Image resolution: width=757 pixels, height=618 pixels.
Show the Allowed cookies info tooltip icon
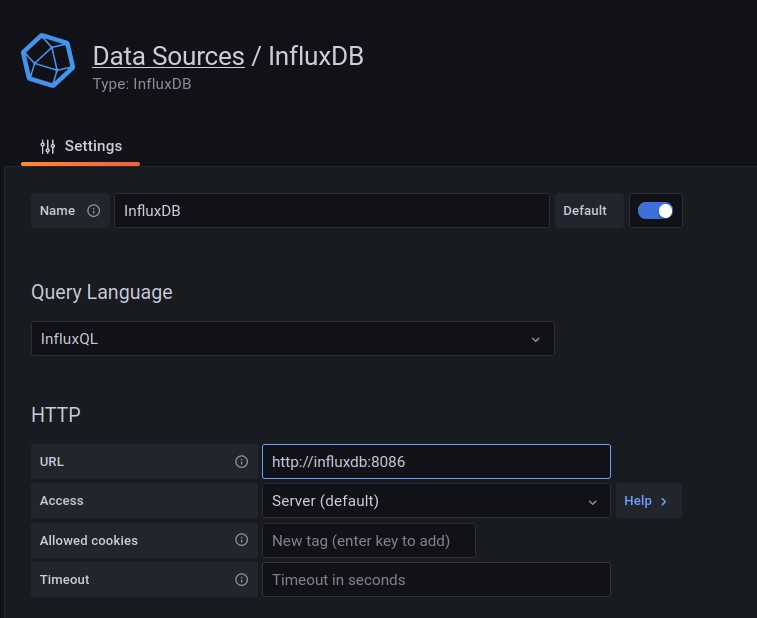[241, 540]
